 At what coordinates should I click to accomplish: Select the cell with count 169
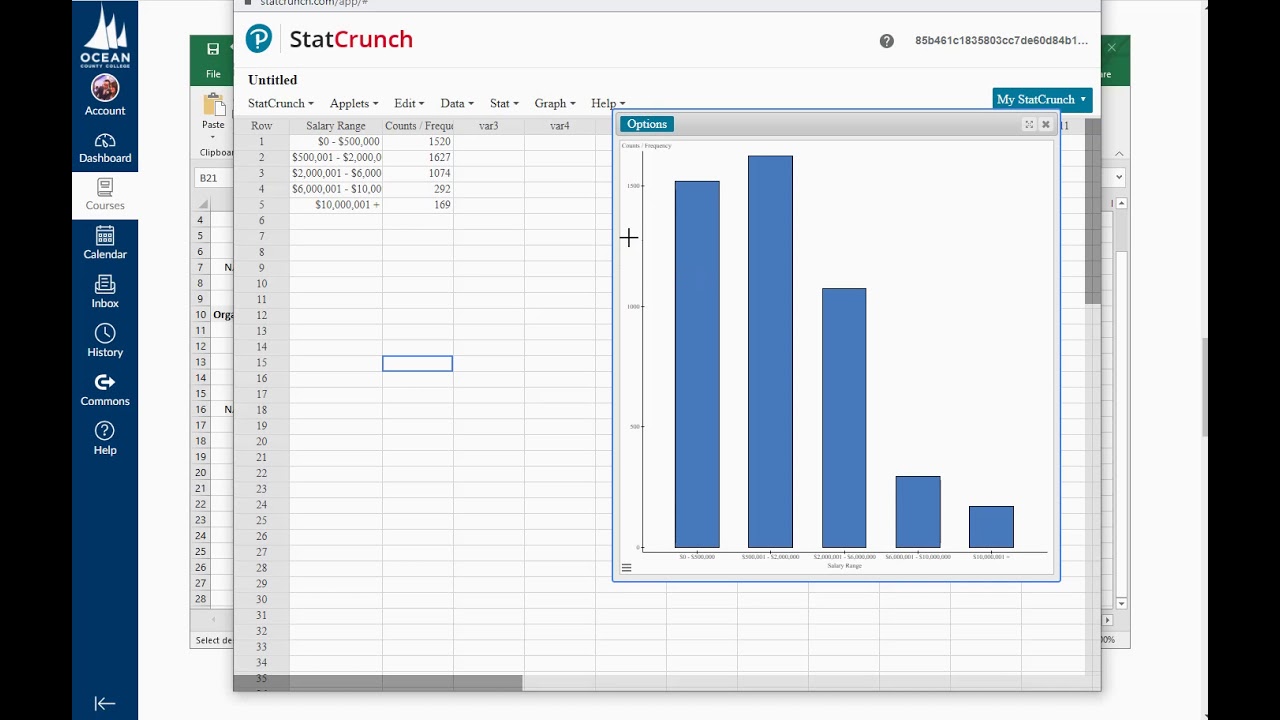click(418, 205)
